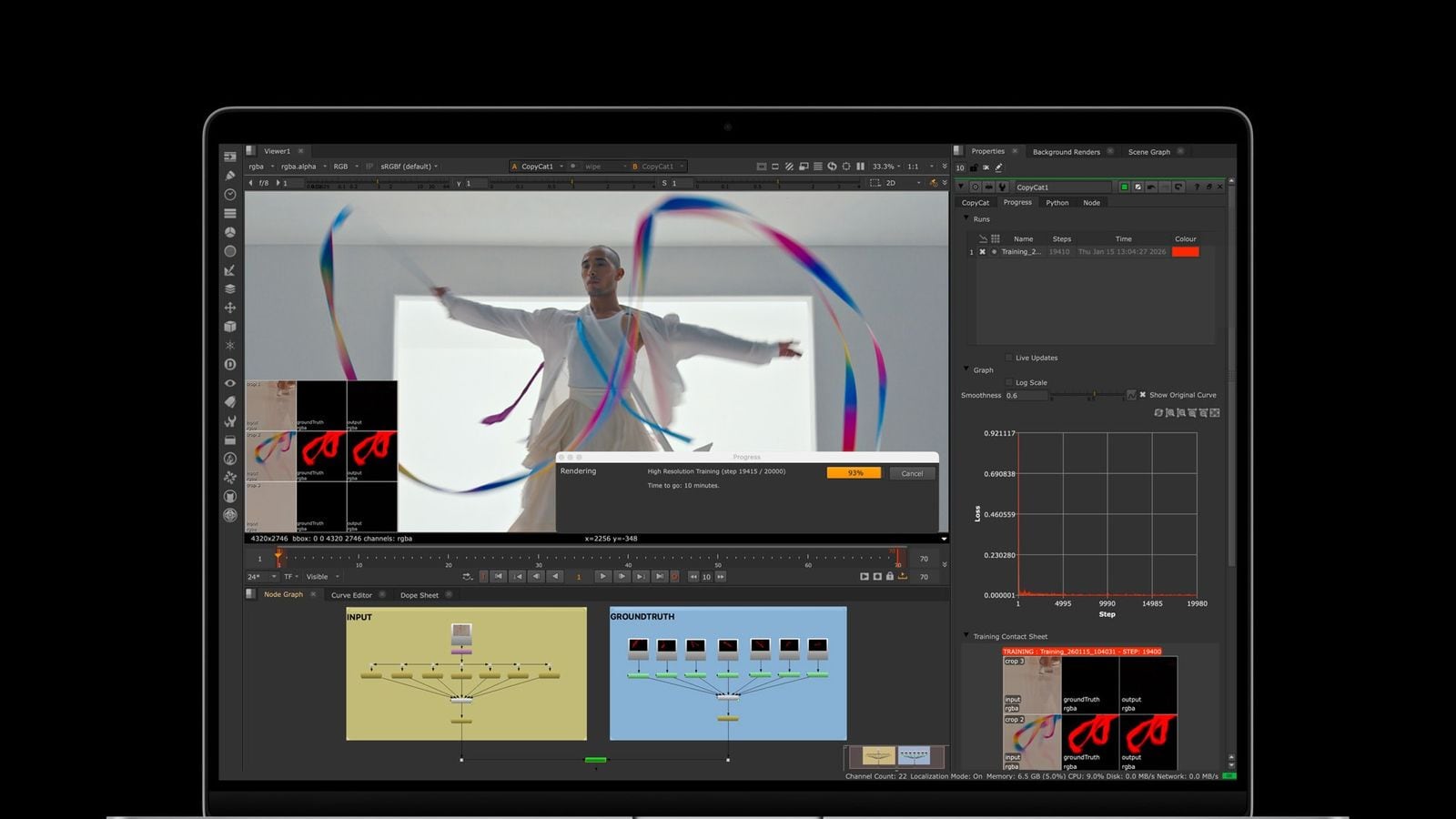Click the last graph zoom-fit icon
Screen dimensions: 1456x819
pyautogui.click(x=1215, y=412)
